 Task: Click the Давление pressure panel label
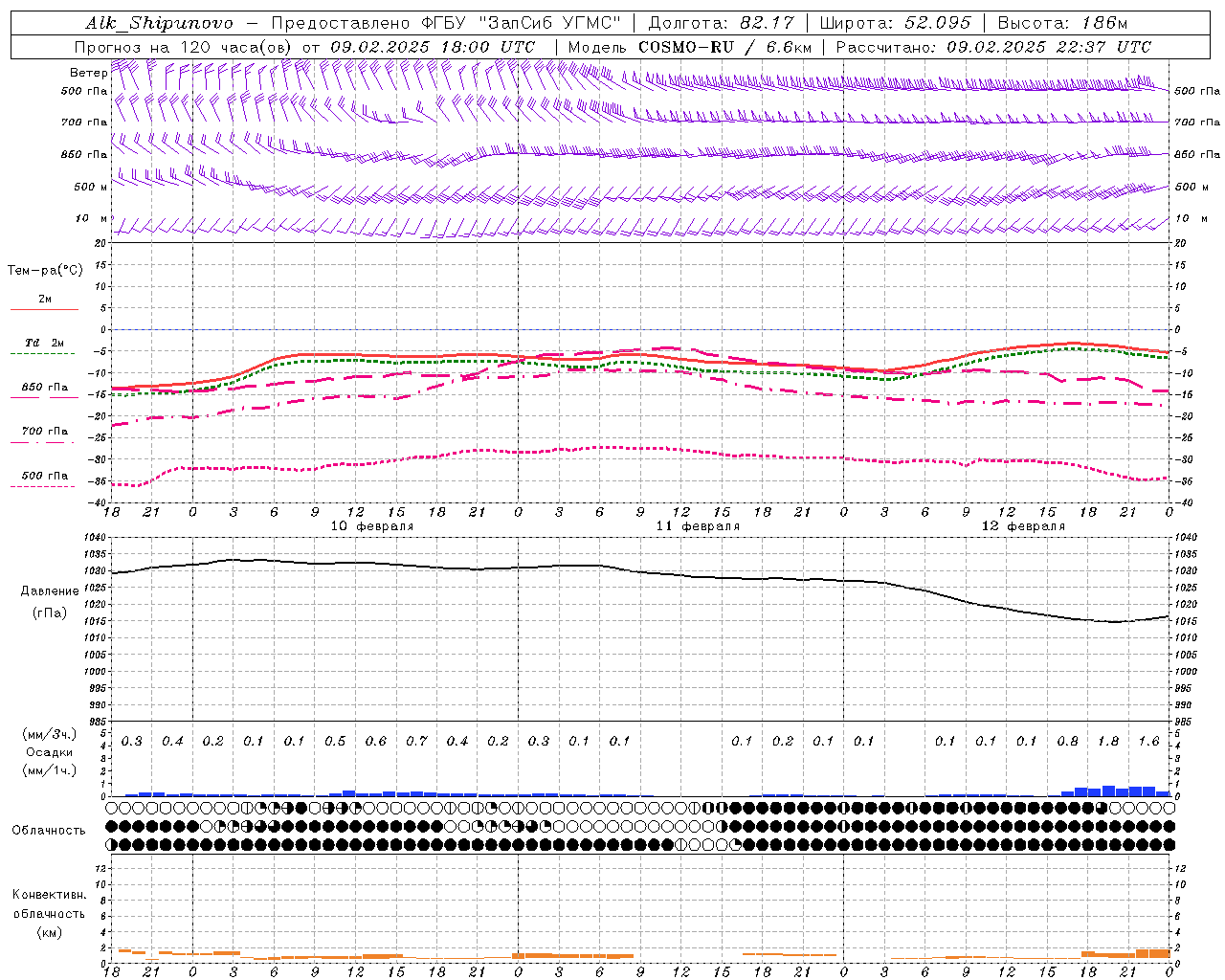point(50,591)
